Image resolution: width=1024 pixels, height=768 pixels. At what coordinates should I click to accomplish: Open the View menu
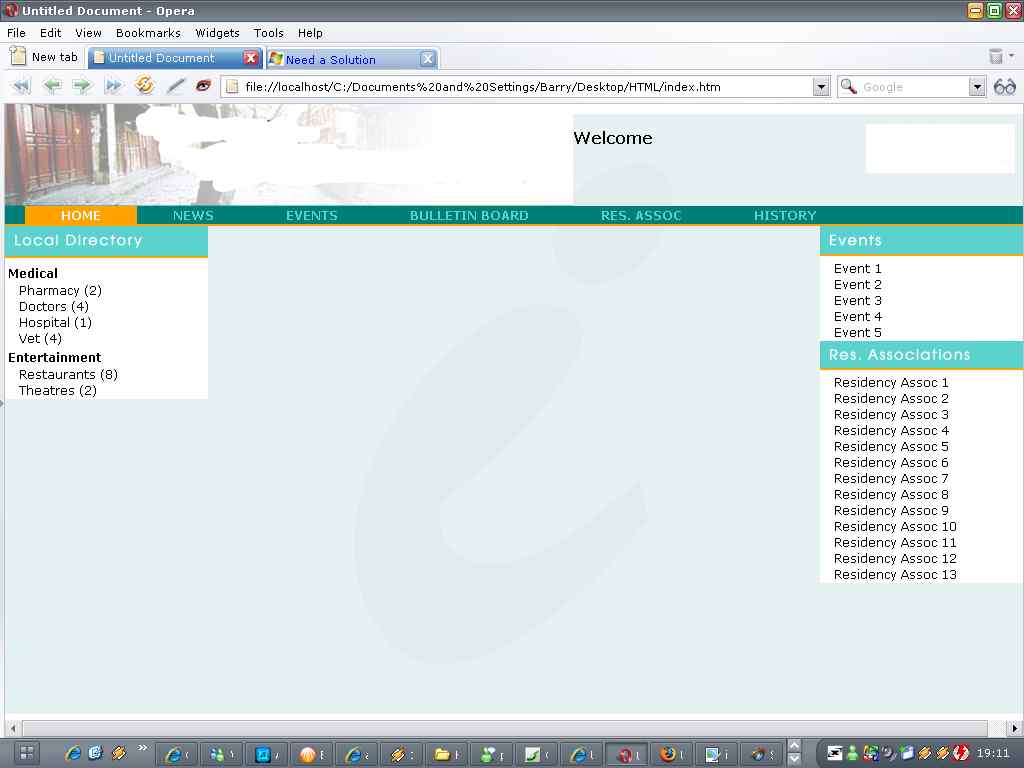88,33
